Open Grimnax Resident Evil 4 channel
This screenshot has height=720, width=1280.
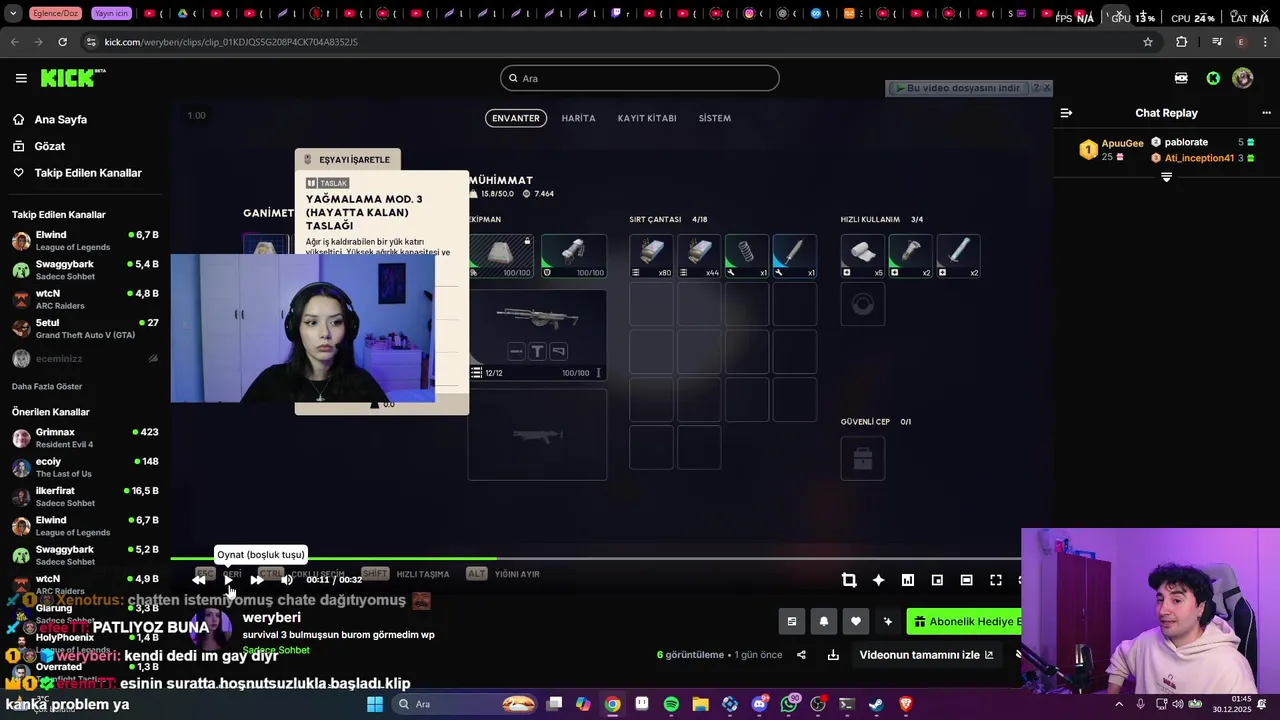85,438
